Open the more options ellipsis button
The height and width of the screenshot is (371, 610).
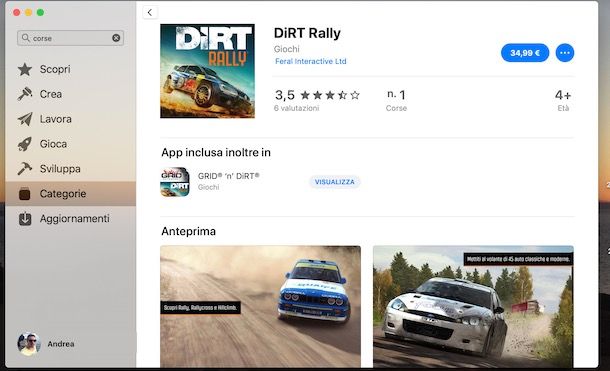pos(564,53)
